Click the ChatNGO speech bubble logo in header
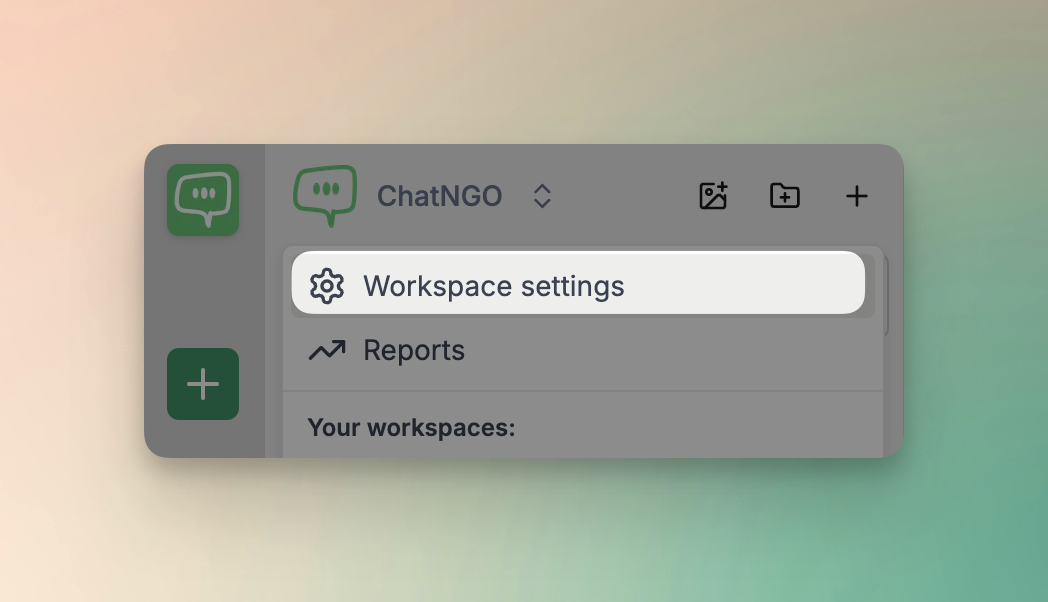Image resolution: width=1048 pixels, height=602 pixels. tap(325, 196)
